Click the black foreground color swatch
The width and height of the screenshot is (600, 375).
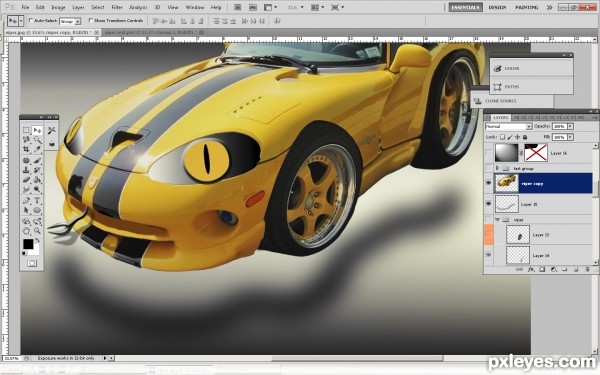point(28,244)
